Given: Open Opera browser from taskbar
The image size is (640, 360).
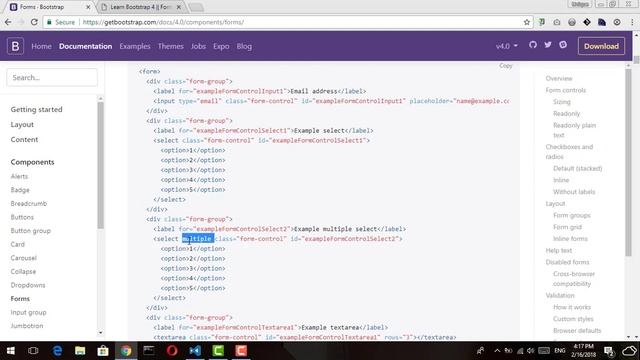Looking at the screenshot, I should 172,351.
